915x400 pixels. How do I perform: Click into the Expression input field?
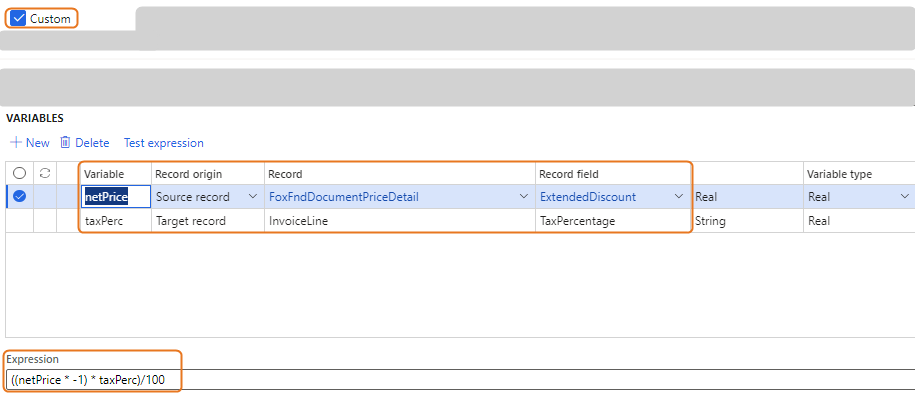click(450, 380)
